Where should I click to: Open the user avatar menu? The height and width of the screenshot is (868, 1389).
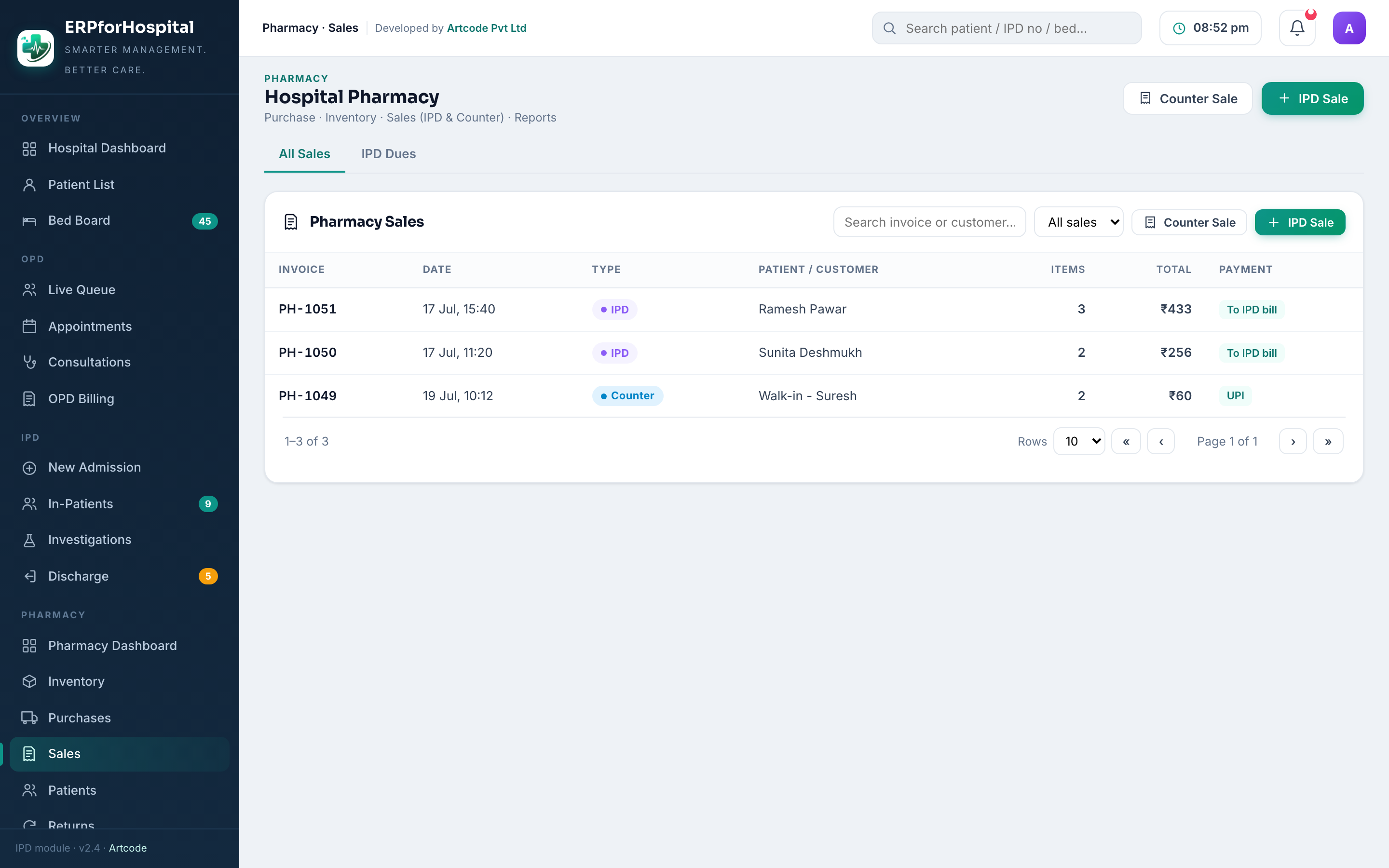(1349, 28)
